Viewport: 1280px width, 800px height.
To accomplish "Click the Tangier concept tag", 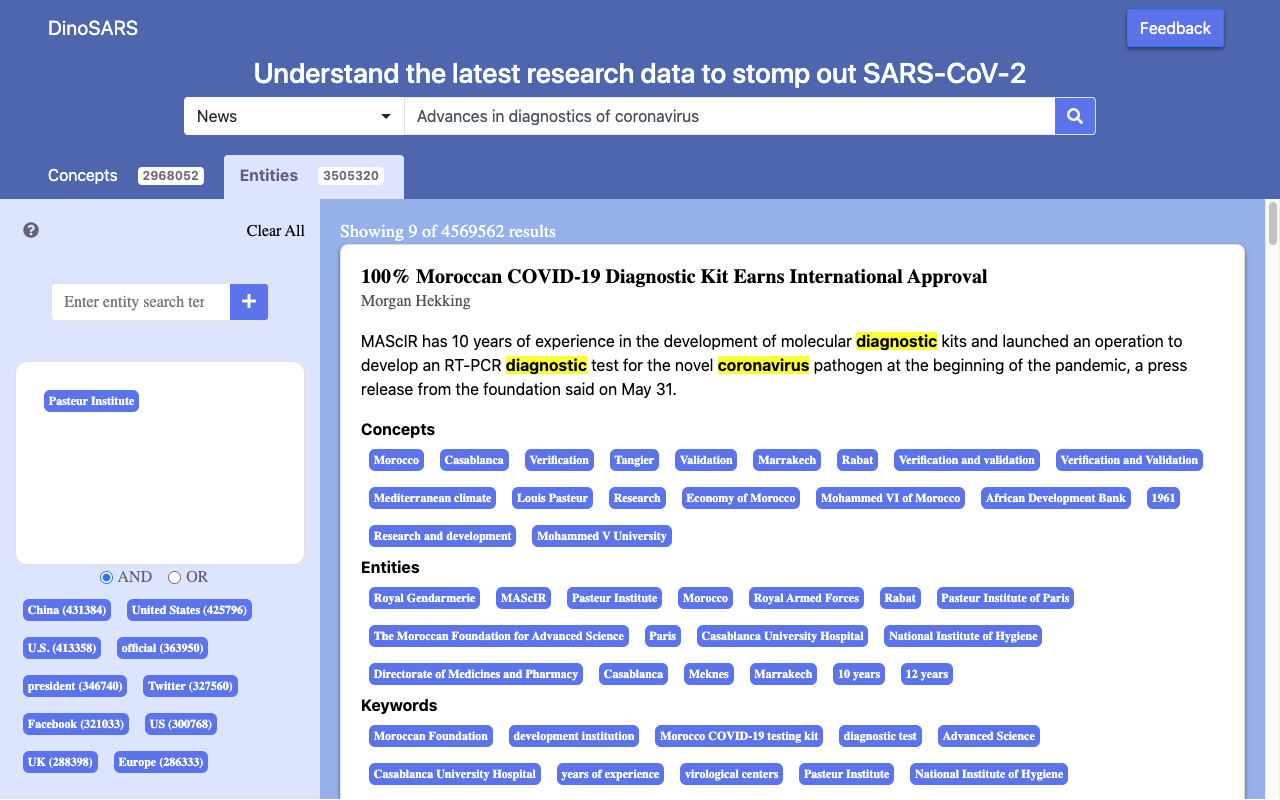I will pyautogui.click(x=634, y=460).
